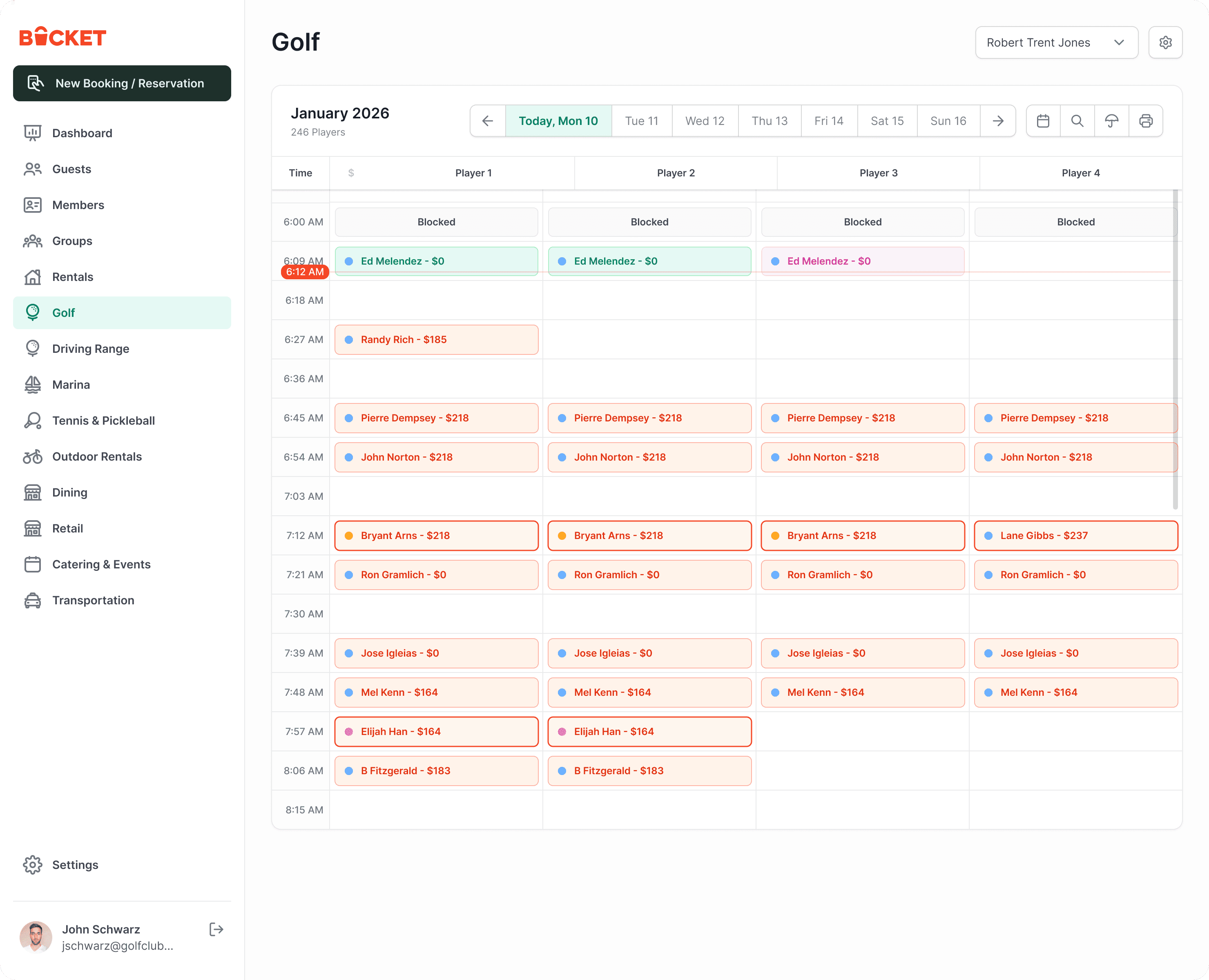
Task: Navigate forward with the right arrow
Action: tap(998, 120)
